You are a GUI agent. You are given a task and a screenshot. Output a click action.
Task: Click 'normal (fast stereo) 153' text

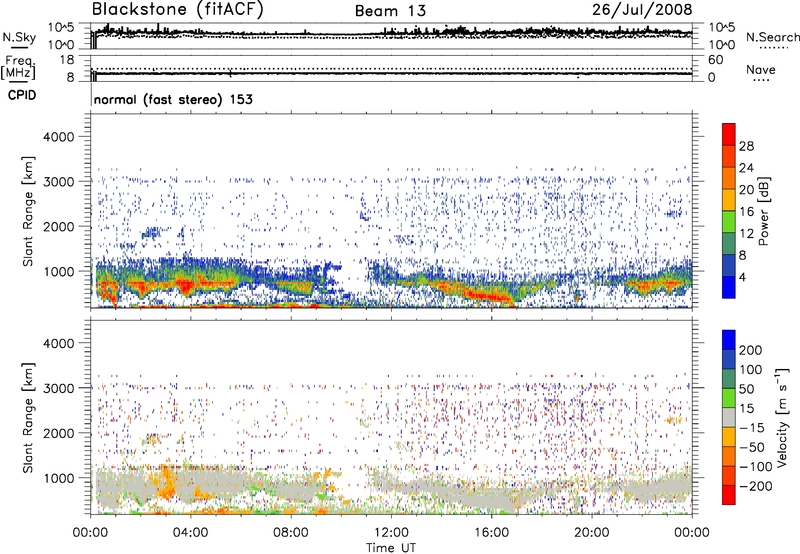coord(173,99)
